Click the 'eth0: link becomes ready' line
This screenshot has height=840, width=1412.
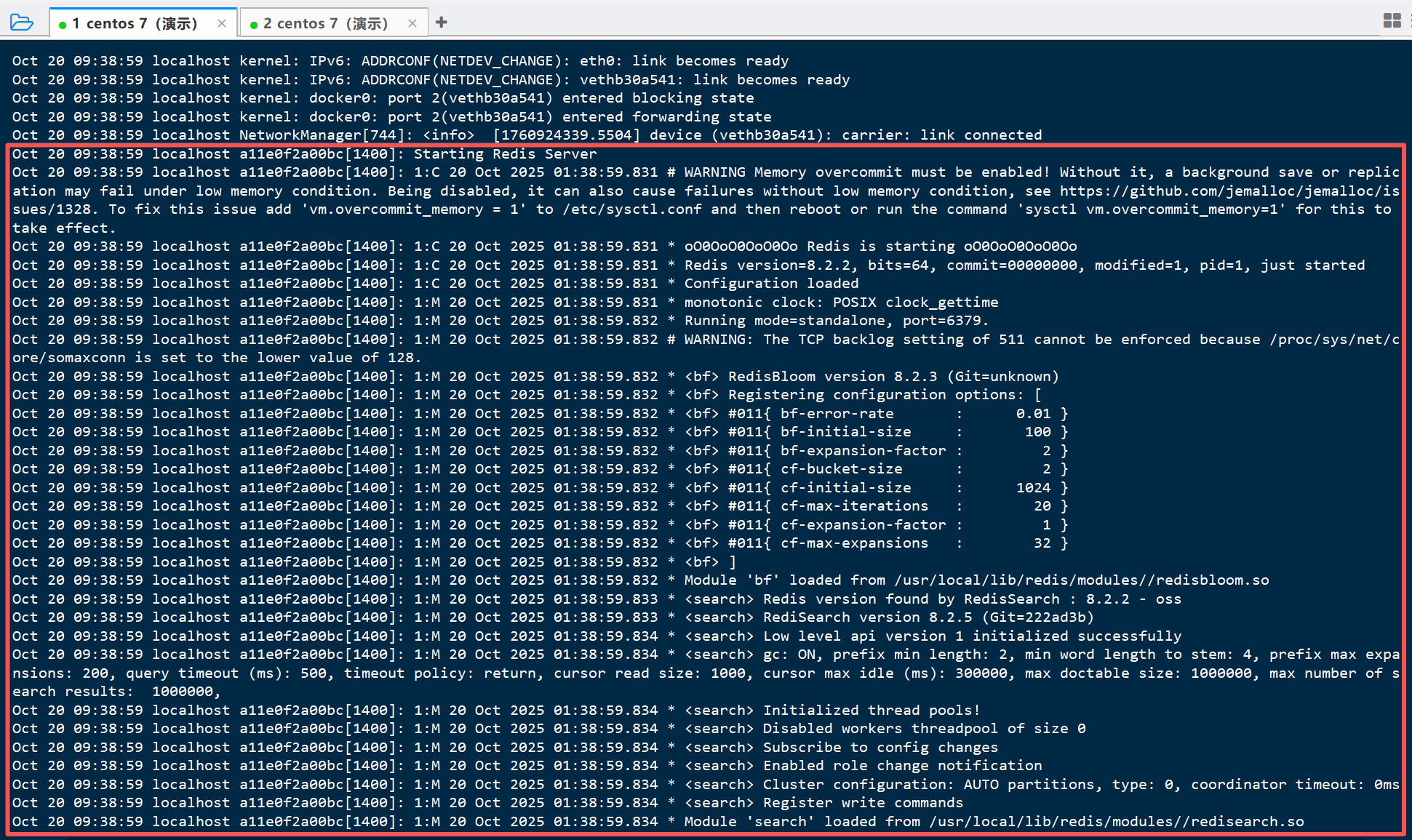(400, 61)
